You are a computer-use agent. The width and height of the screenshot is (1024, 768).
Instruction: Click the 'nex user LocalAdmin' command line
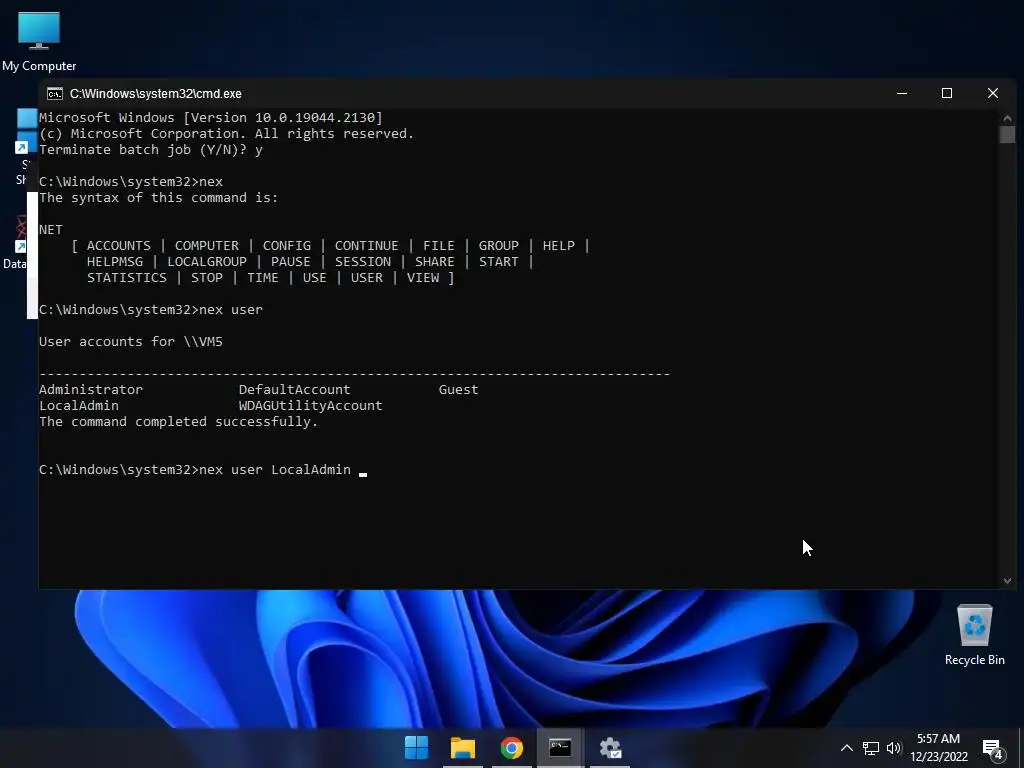[195, 470]
